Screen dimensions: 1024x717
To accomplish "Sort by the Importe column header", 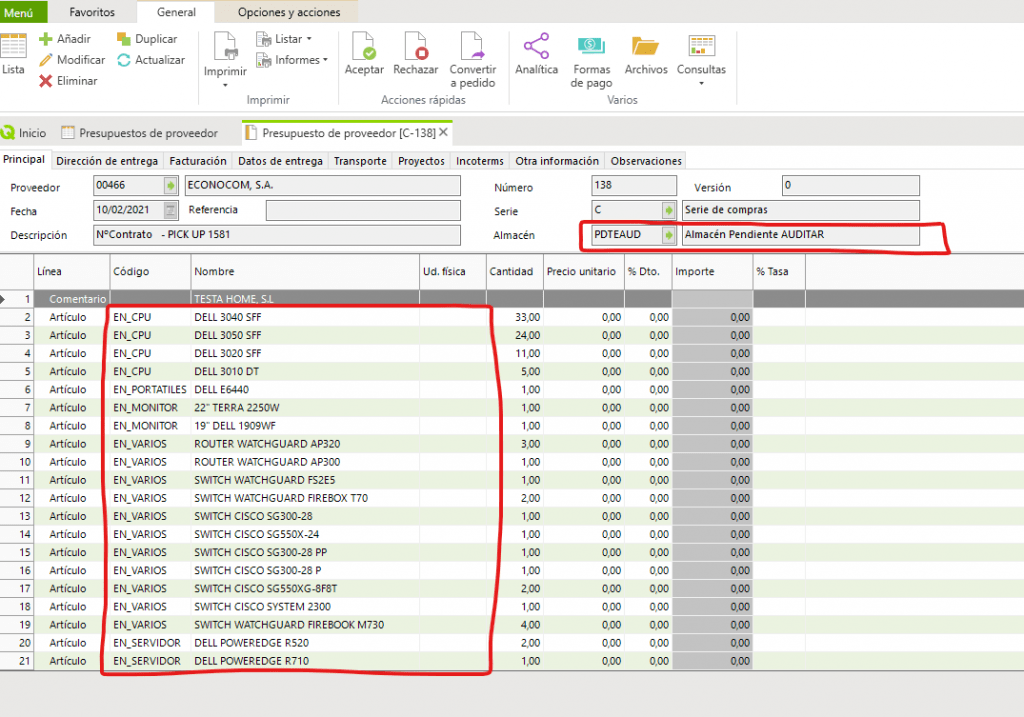I will [x=712, y=272].
